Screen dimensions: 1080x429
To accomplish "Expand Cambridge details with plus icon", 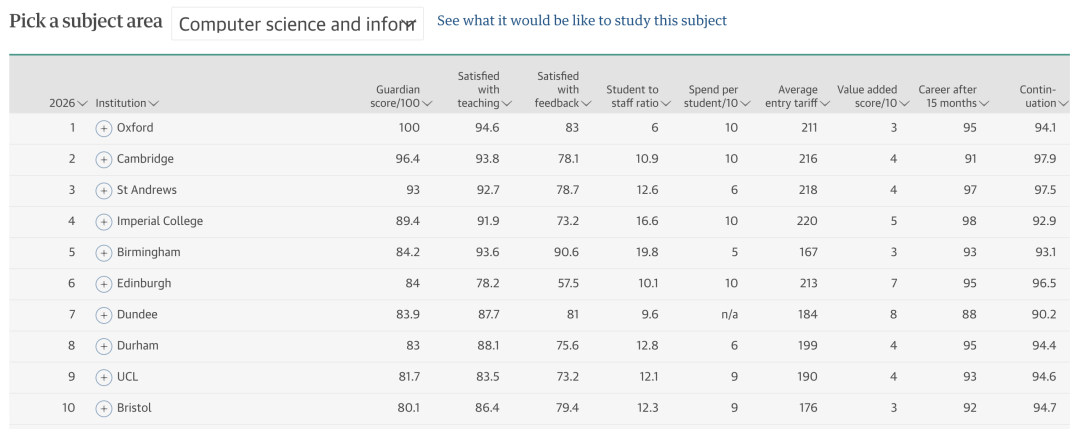I will coord(104,160).
